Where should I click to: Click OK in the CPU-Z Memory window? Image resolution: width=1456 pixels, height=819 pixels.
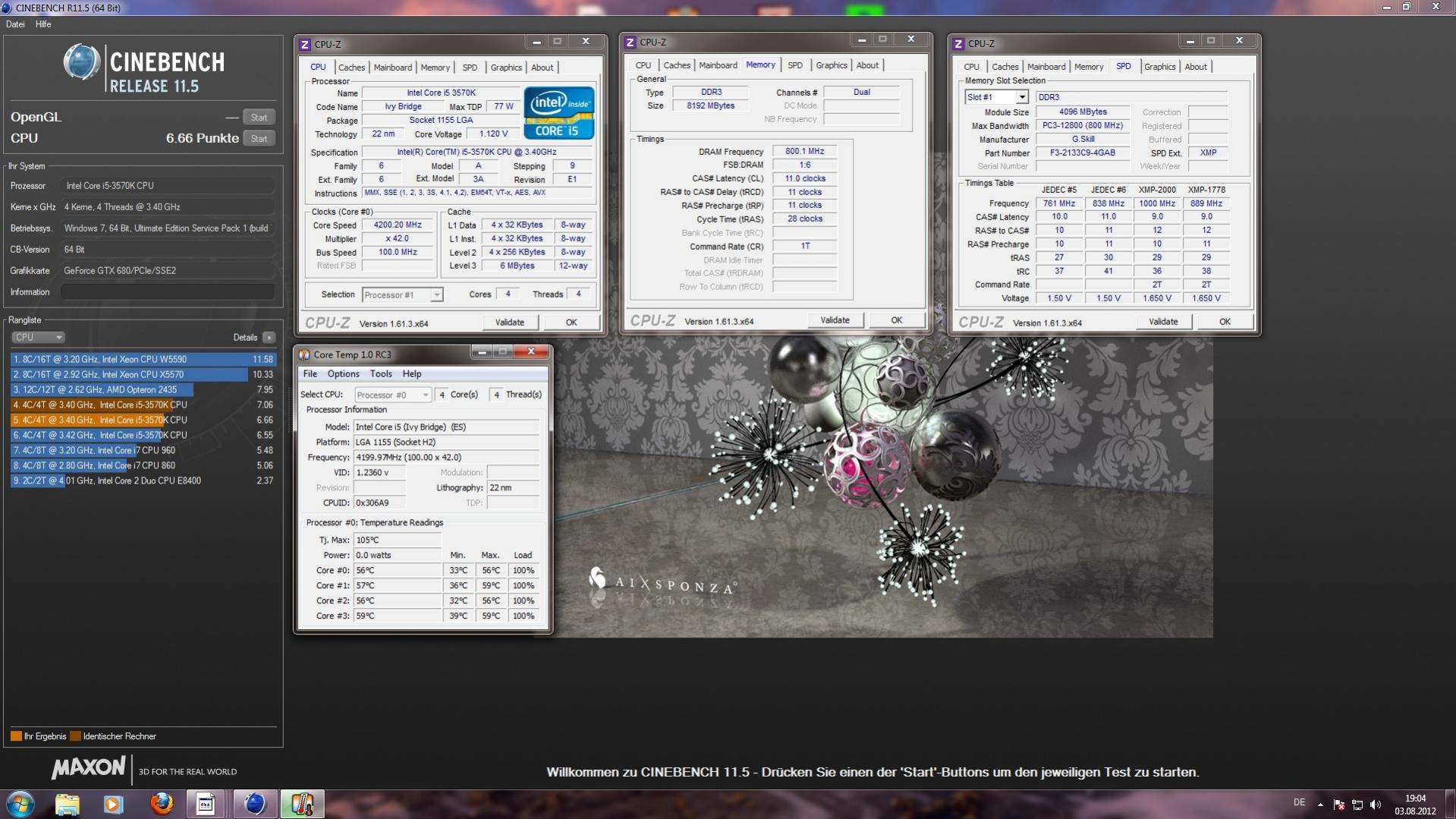click(x=897, y=320)
